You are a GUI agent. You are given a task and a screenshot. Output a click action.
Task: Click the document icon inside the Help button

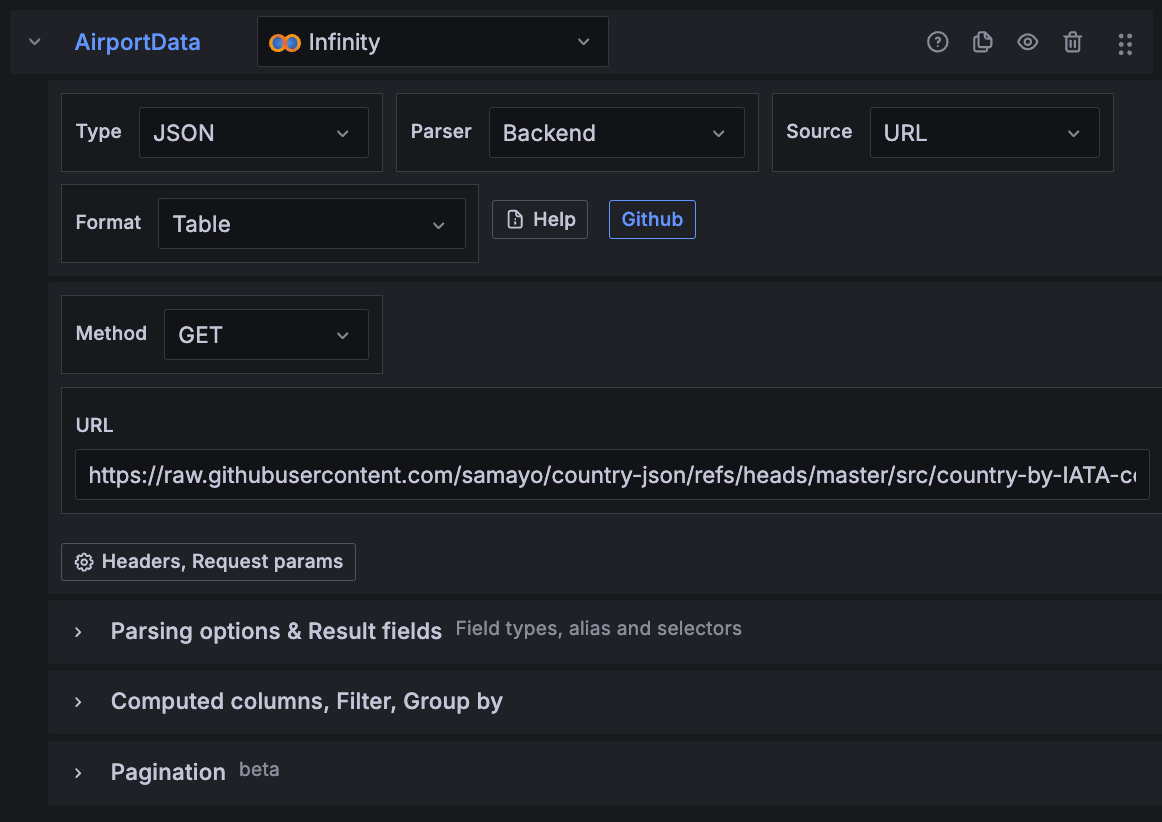click(515, 219)
